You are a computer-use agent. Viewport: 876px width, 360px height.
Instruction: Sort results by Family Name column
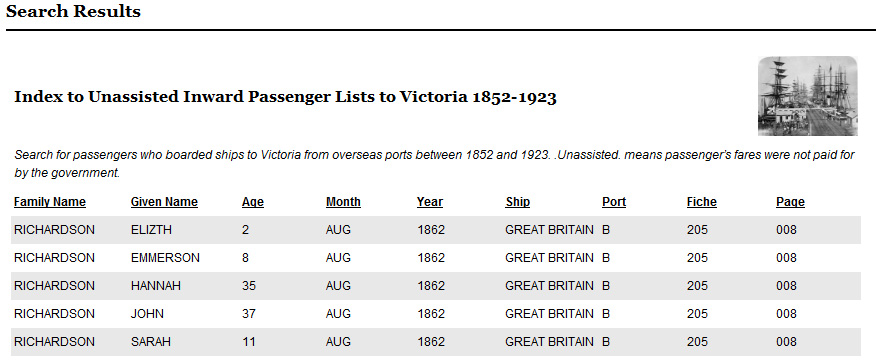point(50,202)
